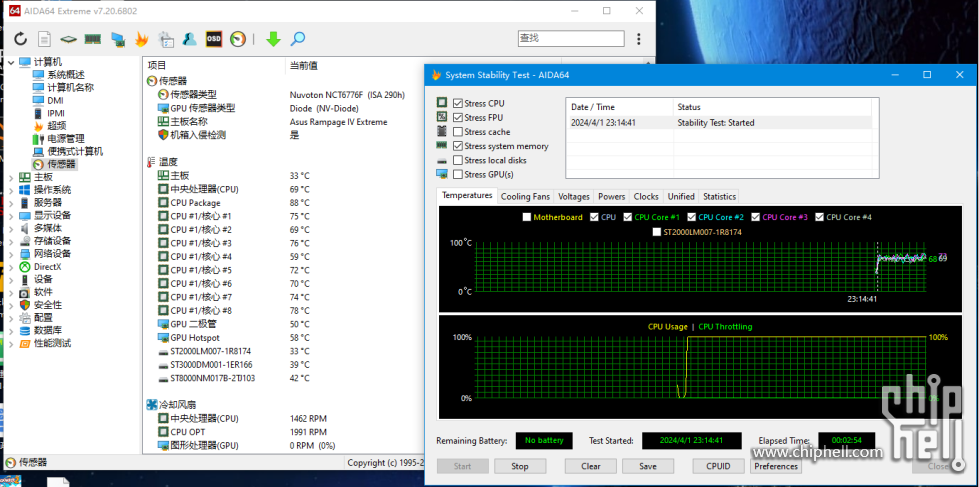
Task: Open the Report document icon in toolbar
Action: [x=44, y=39]
